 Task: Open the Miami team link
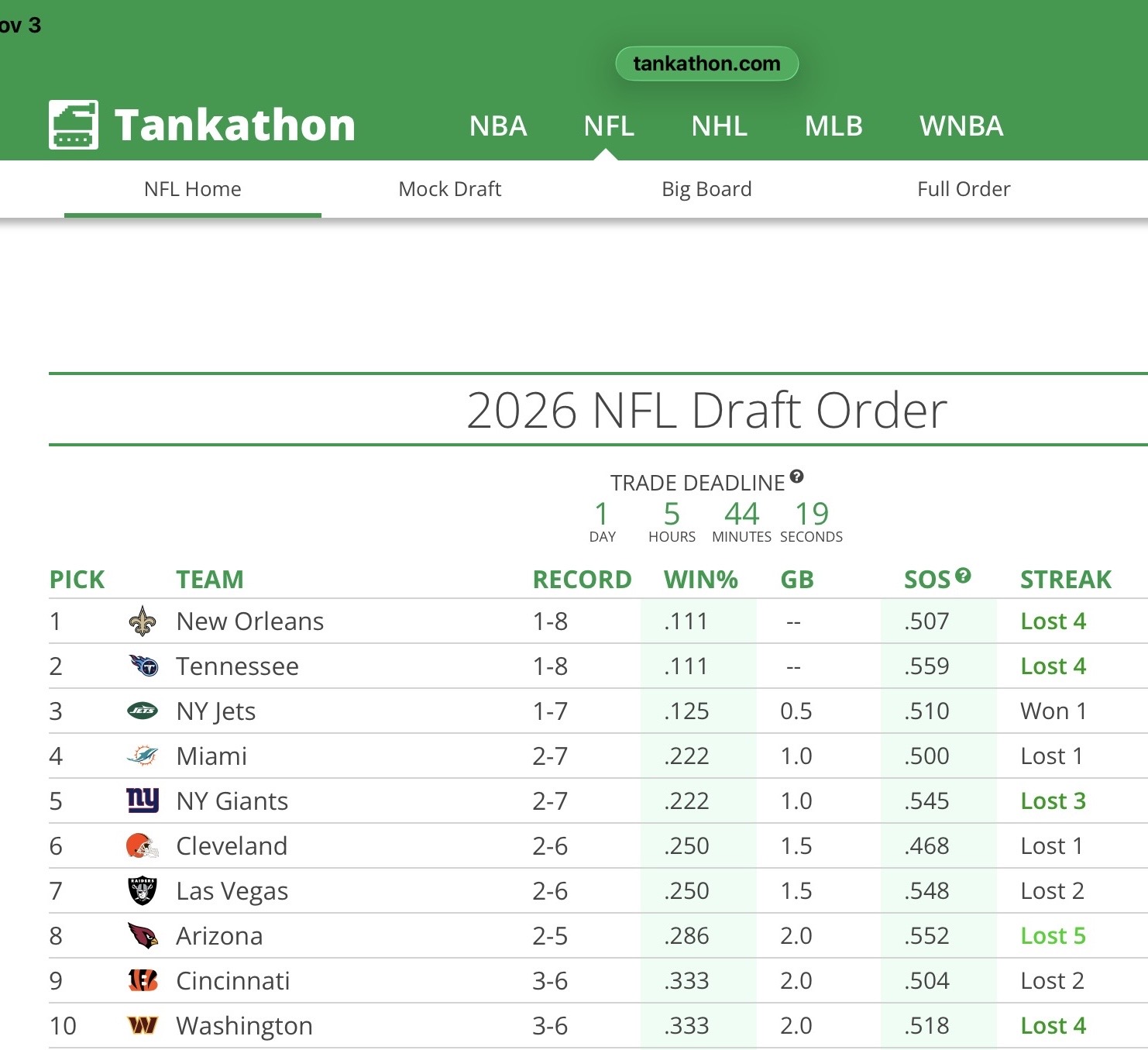212,756
